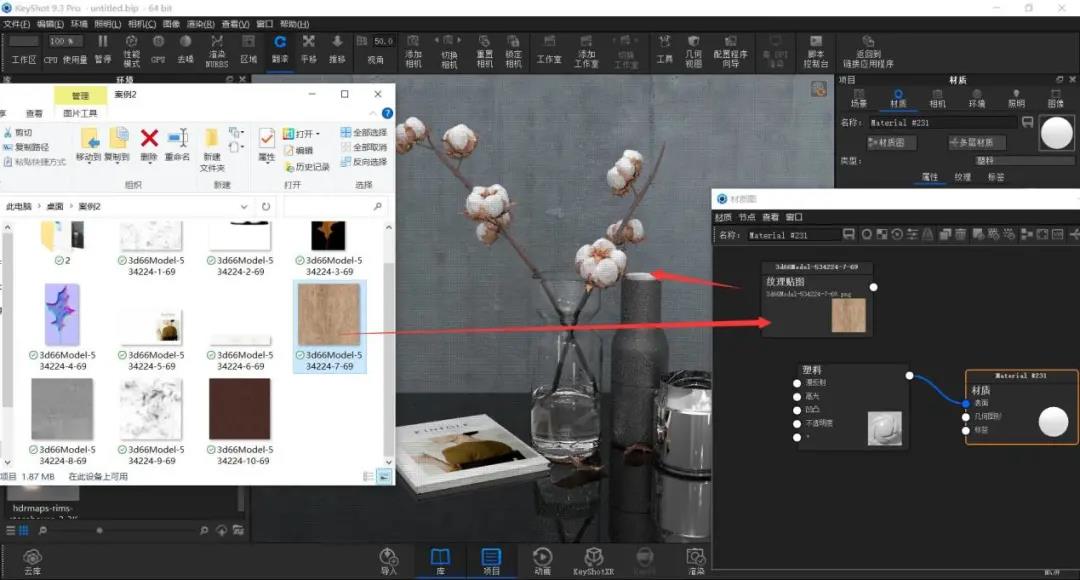Screen dimensions: 1080x580
Task: Open 节点 menu in material graph window
Action: 747,217
